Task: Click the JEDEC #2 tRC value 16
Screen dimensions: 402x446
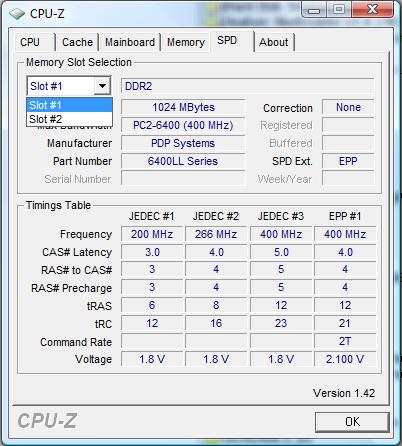Action: [216, 323]
